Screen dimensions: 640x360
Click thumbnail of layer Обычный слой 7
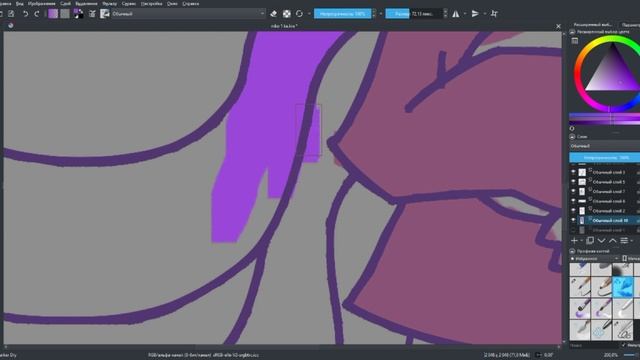pyautogui.click(x=582, y=191)
